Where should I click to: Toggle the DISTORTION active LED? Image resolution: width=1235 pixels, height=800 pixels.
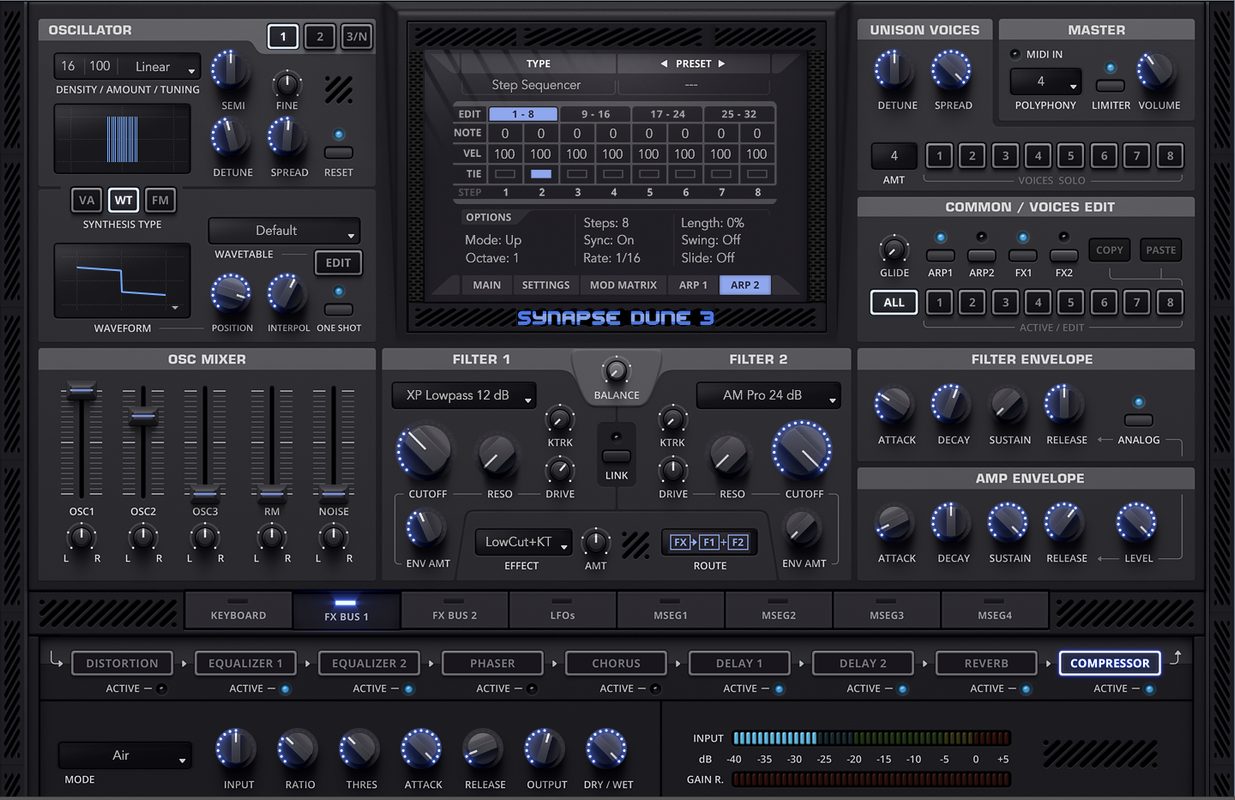[161, 689]
